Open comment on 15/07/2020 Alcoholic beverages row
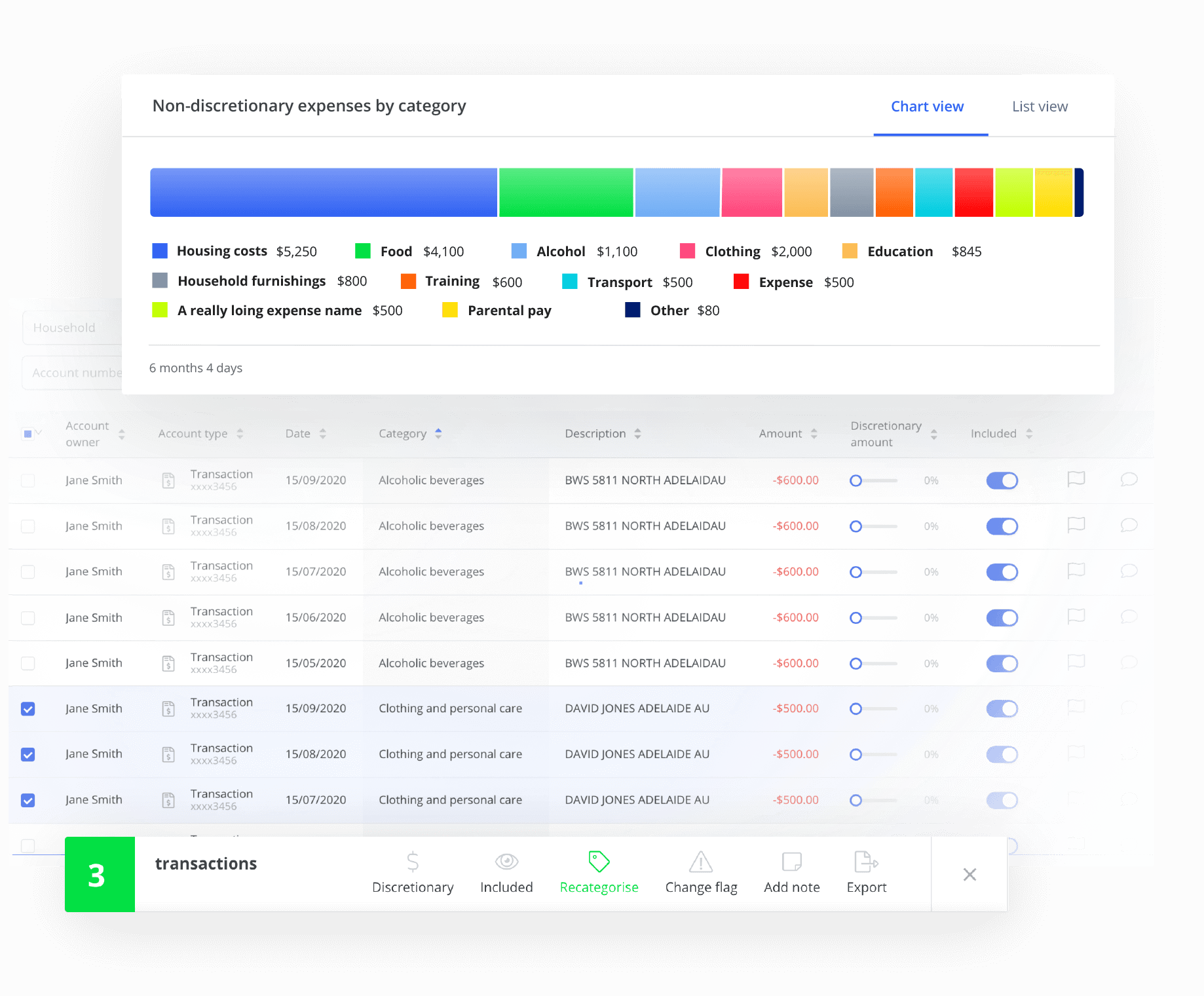 (x=1129, y=571)
